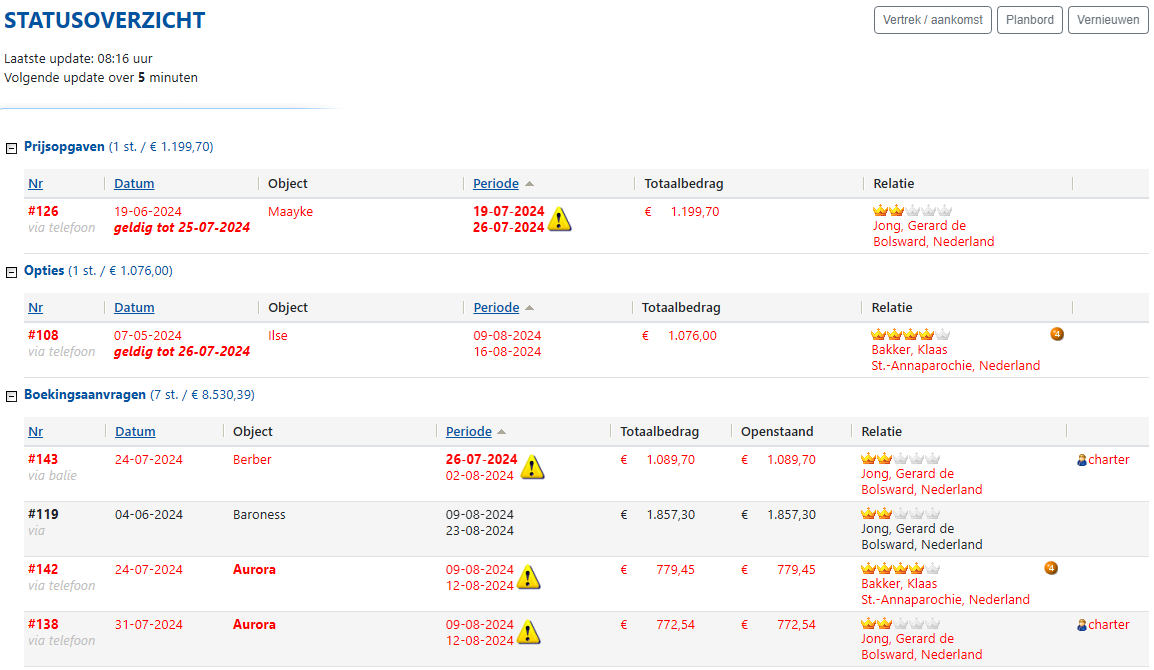Sort Opties table by Nr column

coord(35,308)
